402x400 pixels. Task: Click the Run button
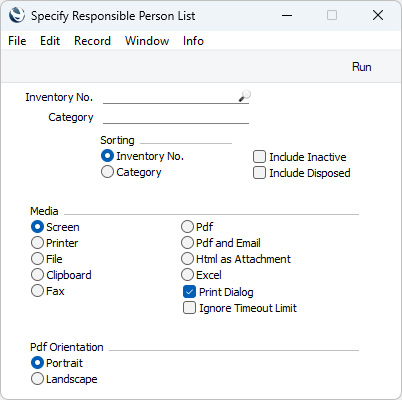tap(361, 67)
